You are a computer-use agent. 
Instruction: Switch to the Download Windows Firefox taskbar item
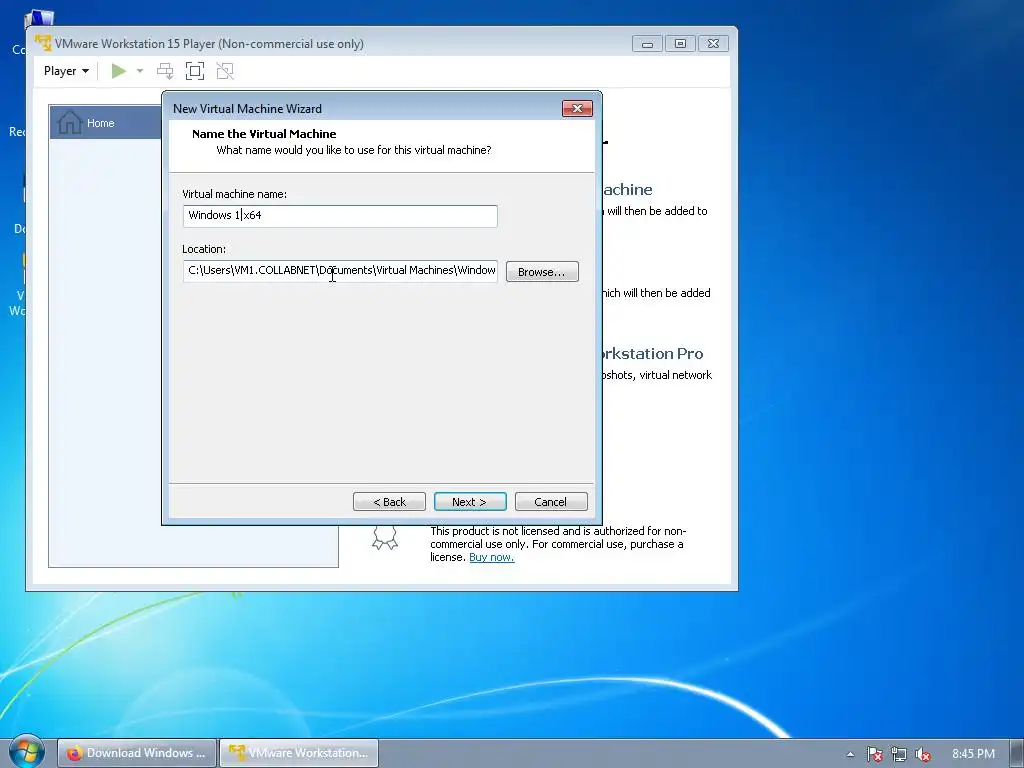[136, 753]
